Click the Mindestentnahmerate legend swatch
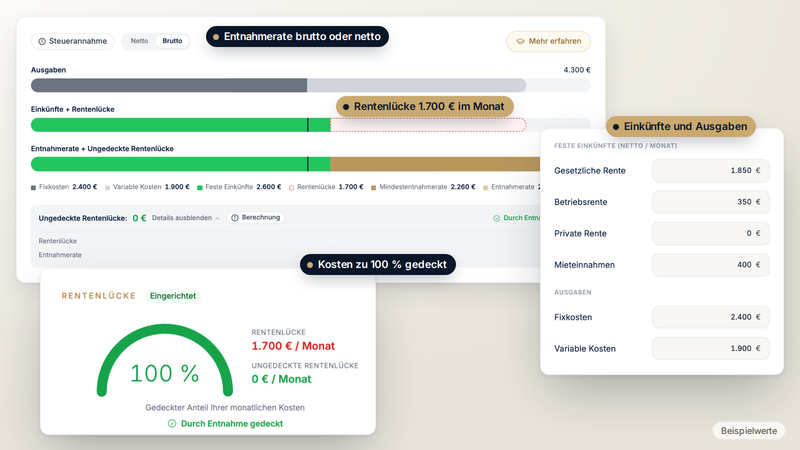Viewport: 800px width, 450px height. pos(373,188)
